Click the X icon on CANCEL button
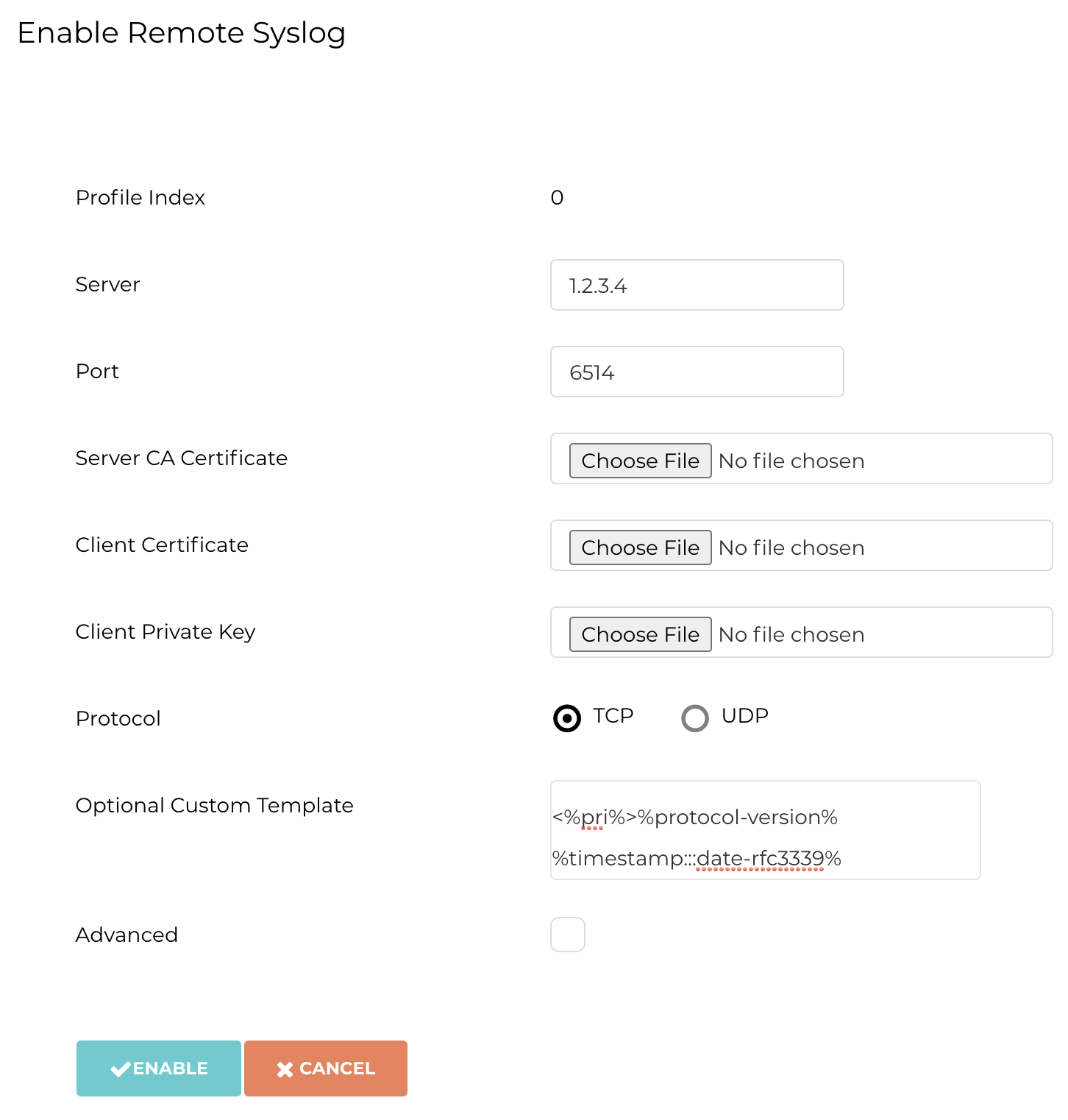The image size is (1068, 1120). tap(285, 1068)
